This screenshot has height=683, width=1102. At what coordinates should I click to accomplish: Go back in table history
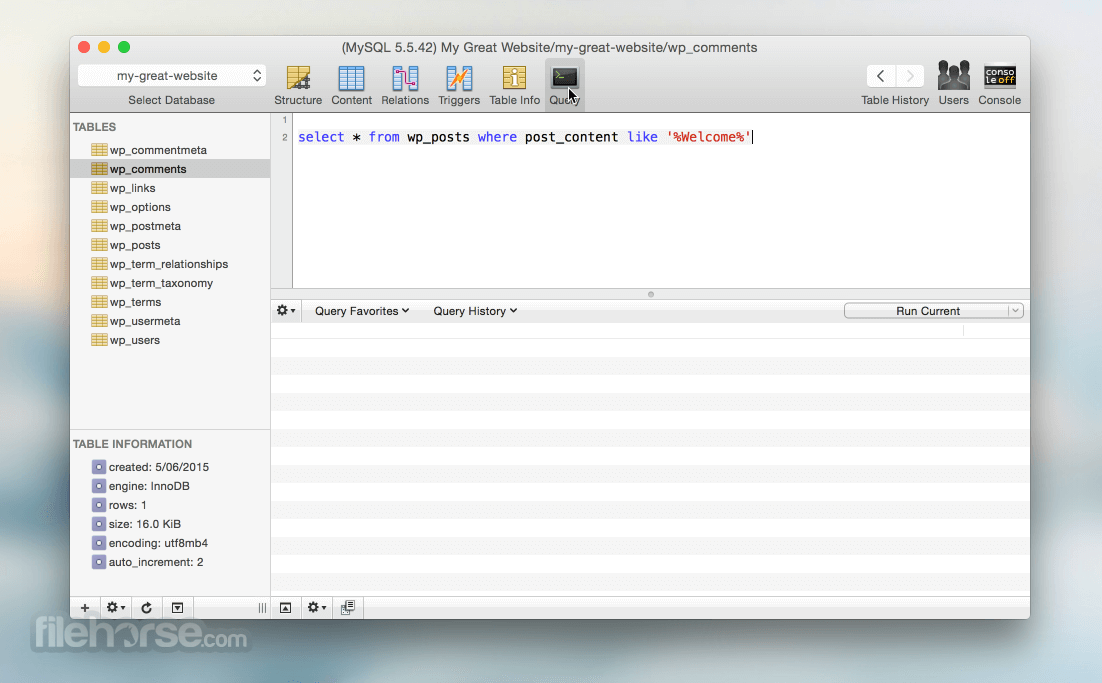pyautogui.click(x=881, y=76)
